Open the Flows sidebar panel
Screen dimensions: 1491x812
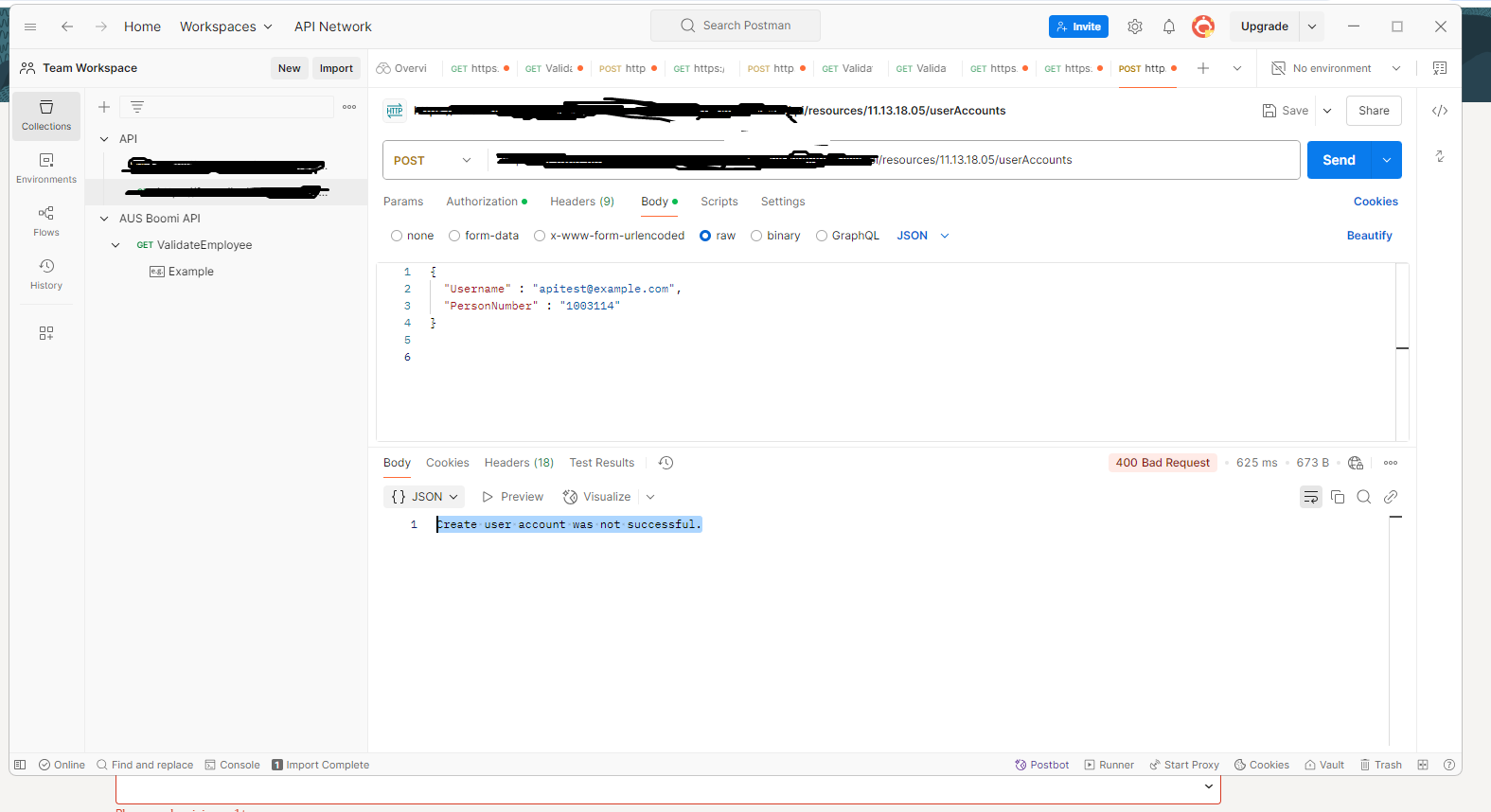click(46, 221)
